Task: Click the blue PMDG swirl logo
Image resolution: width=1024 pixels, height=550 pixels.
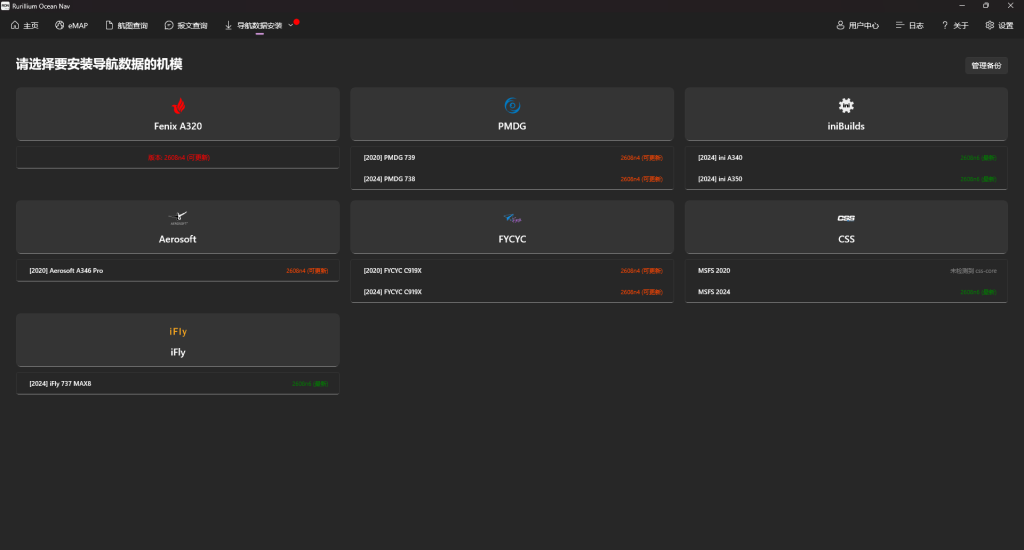Action: 512,106
